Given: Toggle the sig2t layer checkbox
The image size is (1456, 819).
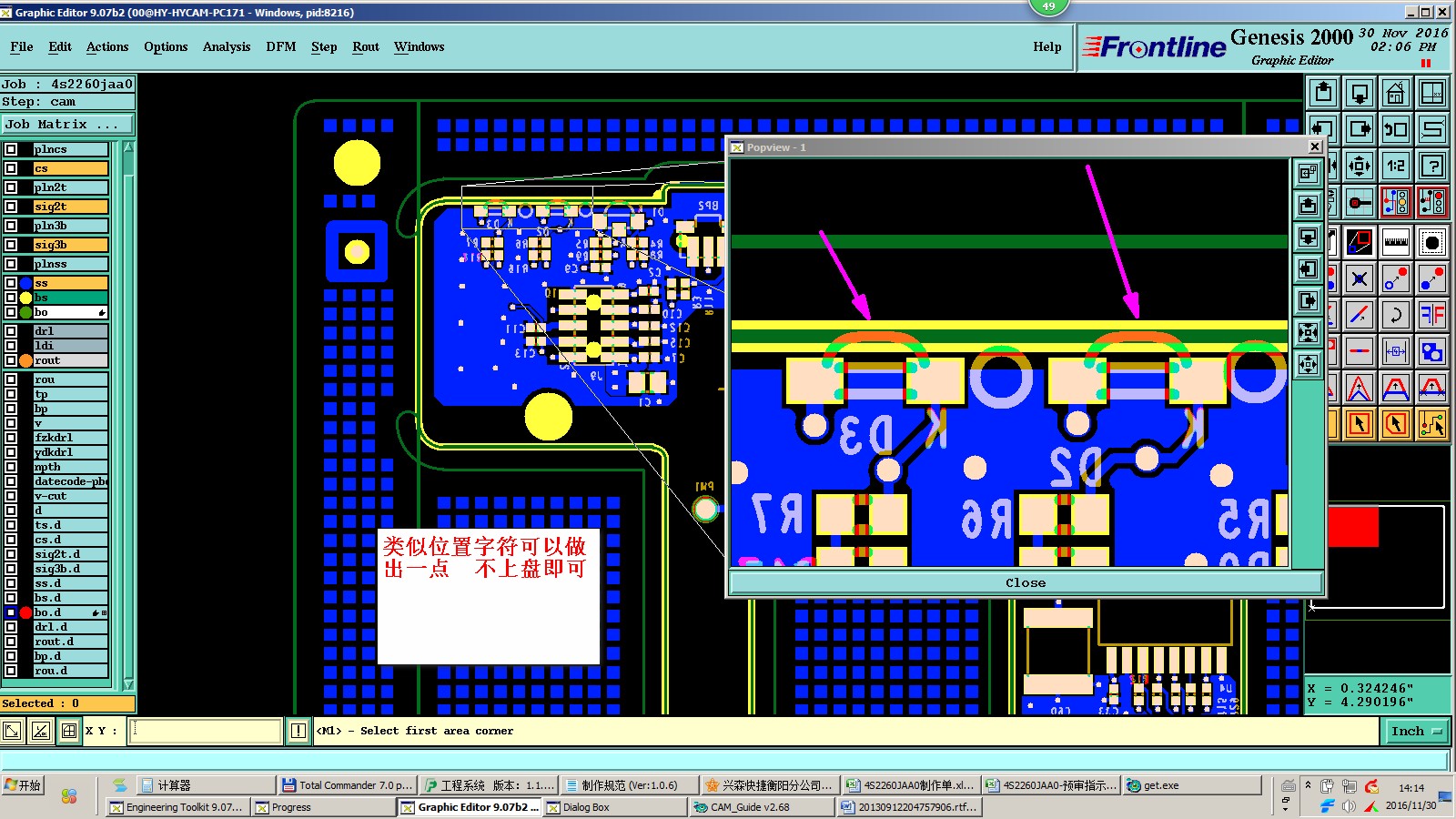Looking at the screenshot, I should coord(11,207).
